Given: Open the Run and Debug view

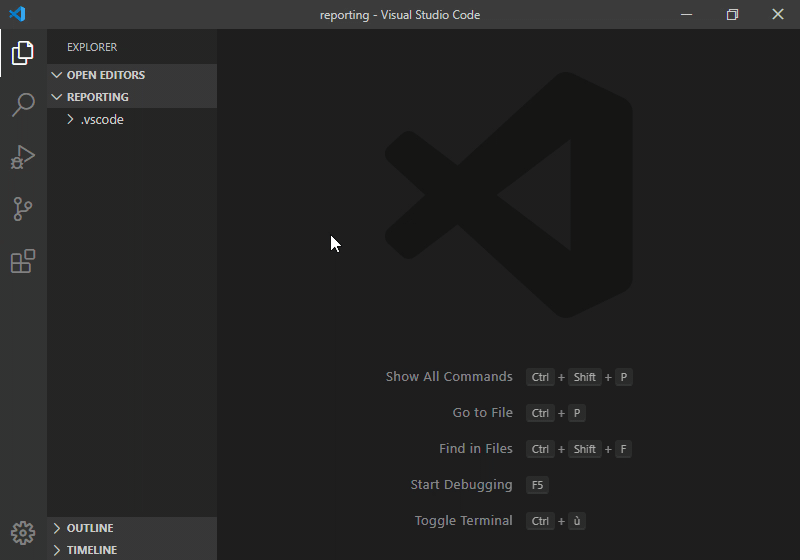Looking at the screenshot, I should (x=23, y=157).
